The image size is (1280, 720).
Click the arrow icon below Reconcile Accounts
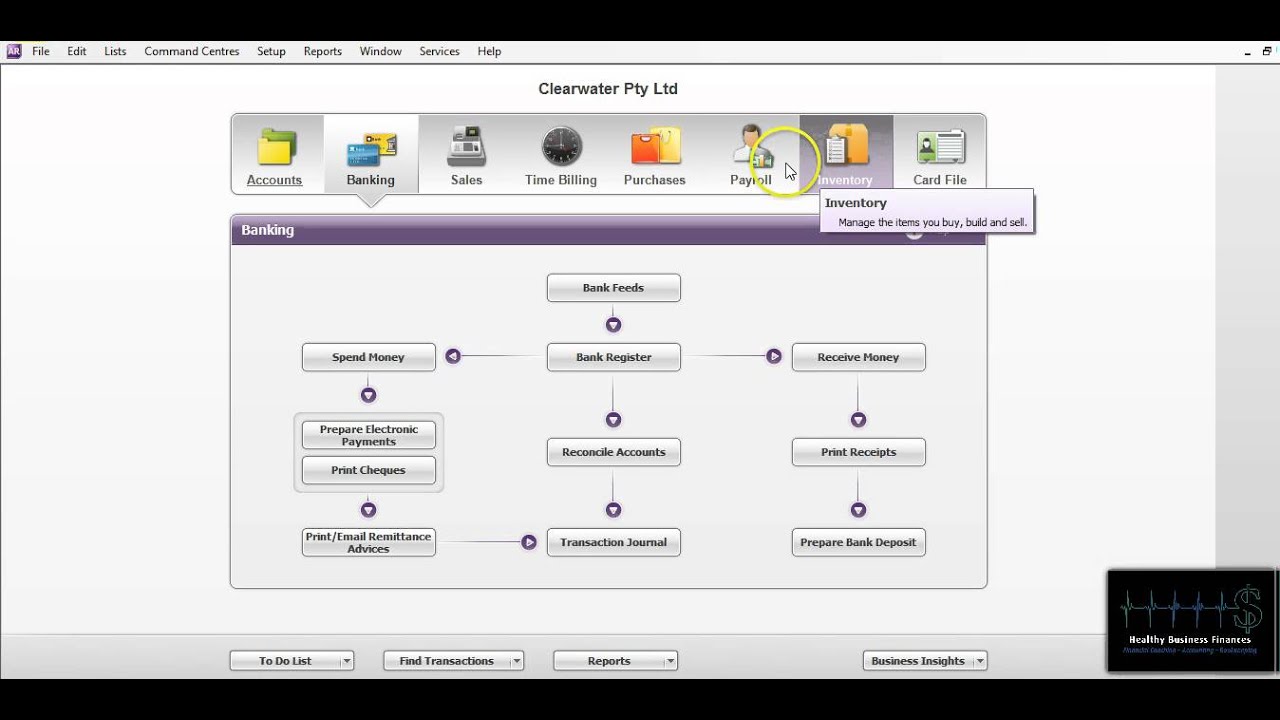coord(614,510)
